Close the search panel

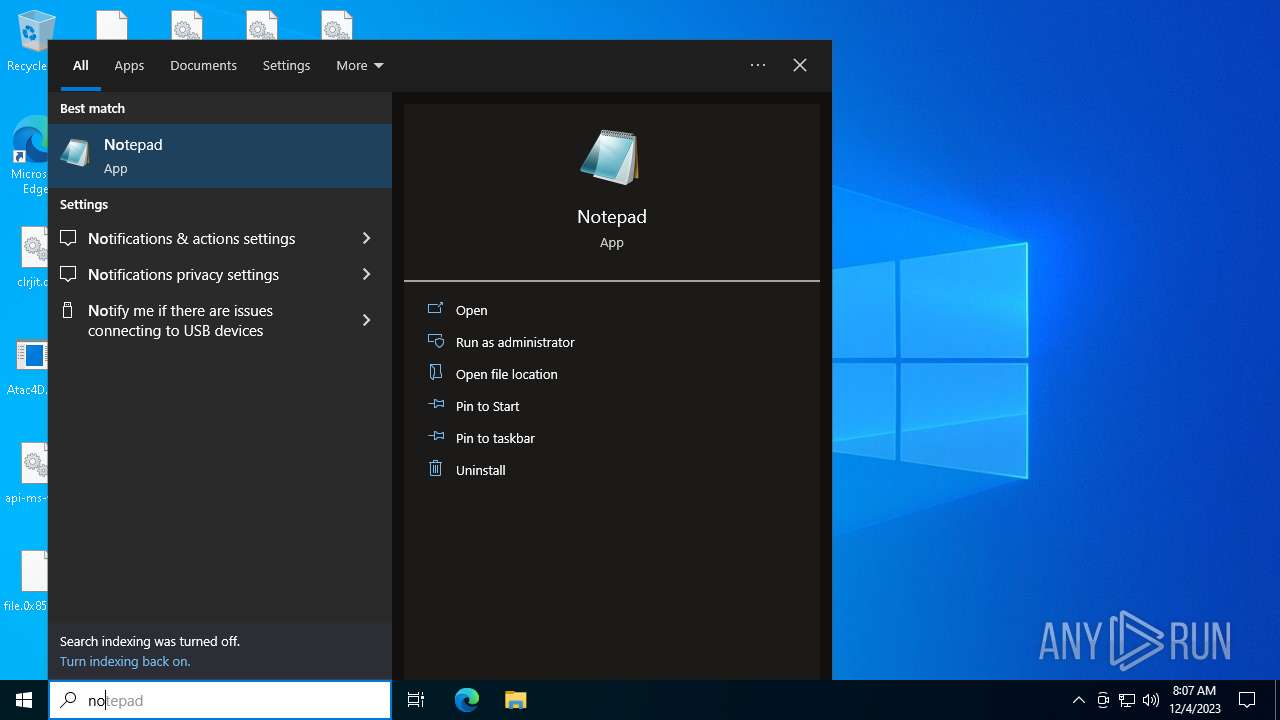pos(800,65)
